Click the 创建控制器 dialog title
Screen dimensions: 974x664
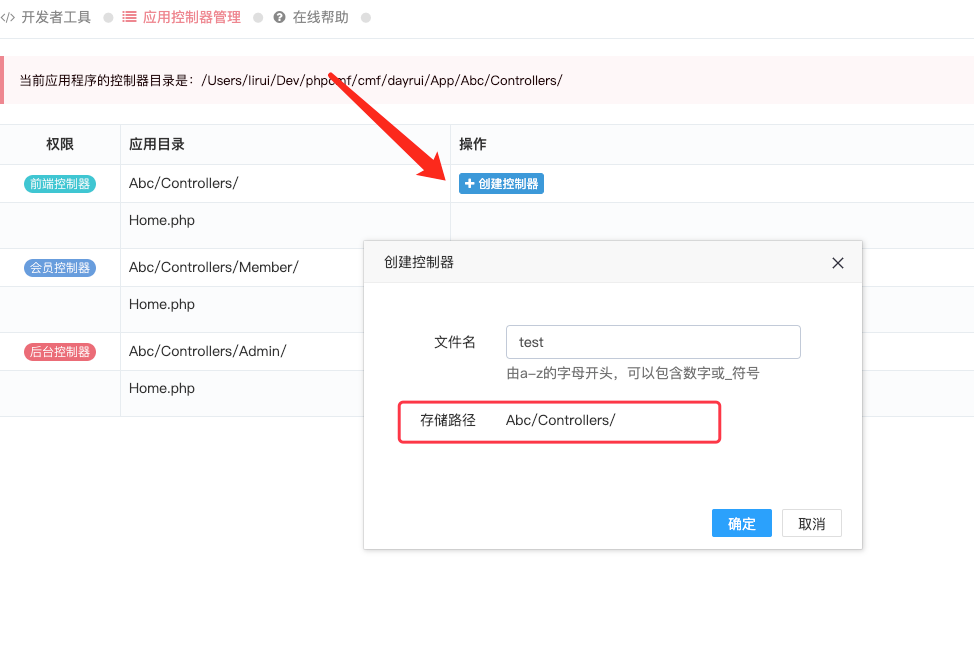pyautogui.click(x=419, y=262)
